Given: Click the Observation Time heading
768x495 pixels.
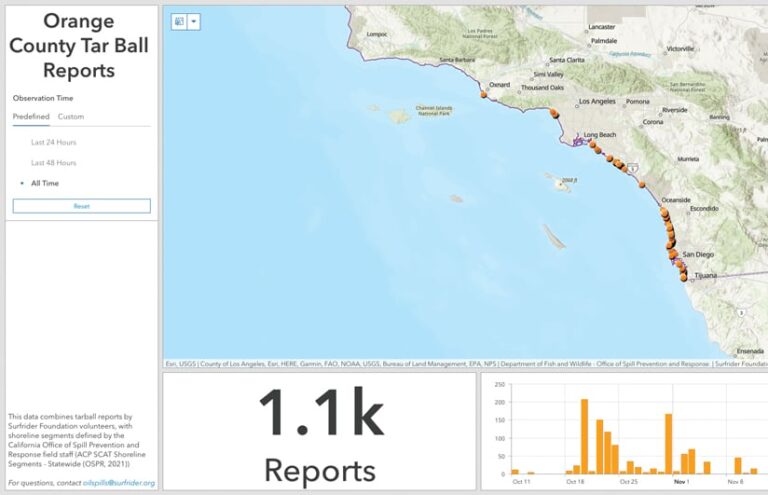Looking at the screenshot, I should (x=43, y=98).
